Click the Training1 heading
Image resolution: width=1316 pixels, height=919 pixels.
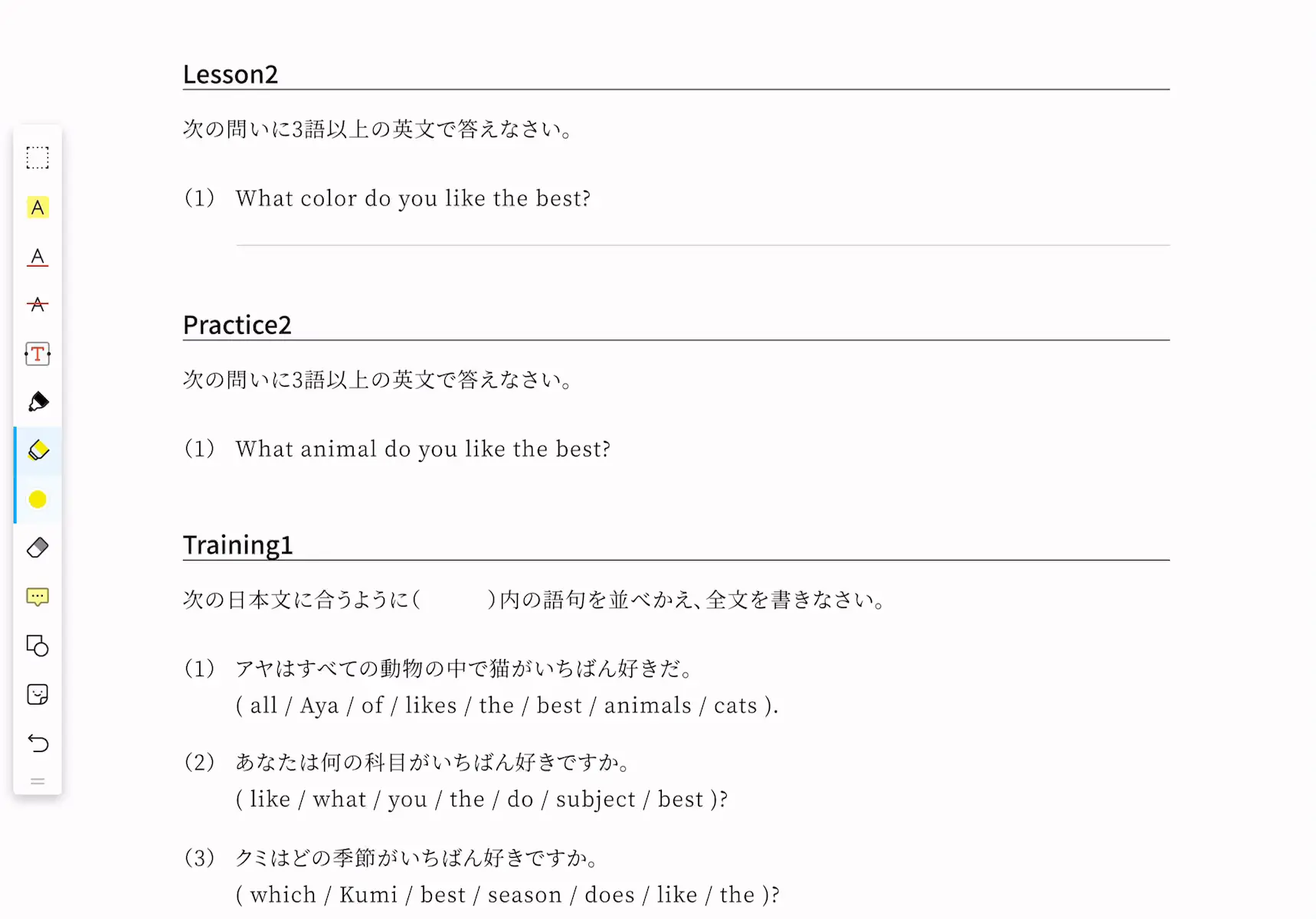(237, 545)
